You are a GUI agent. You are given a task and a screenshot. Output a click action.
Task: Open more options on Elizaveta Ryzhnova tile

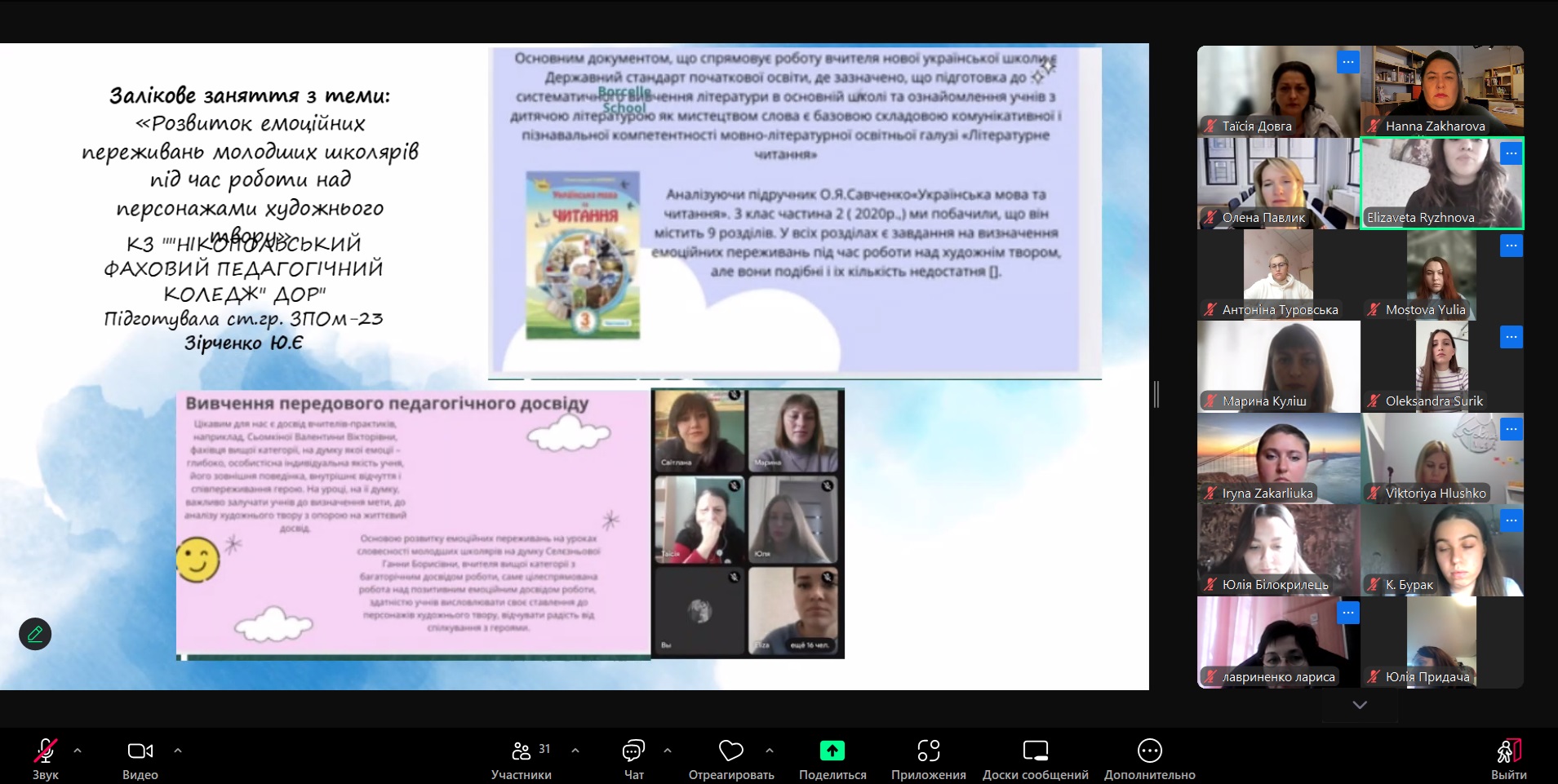(x=1511, y=153)
